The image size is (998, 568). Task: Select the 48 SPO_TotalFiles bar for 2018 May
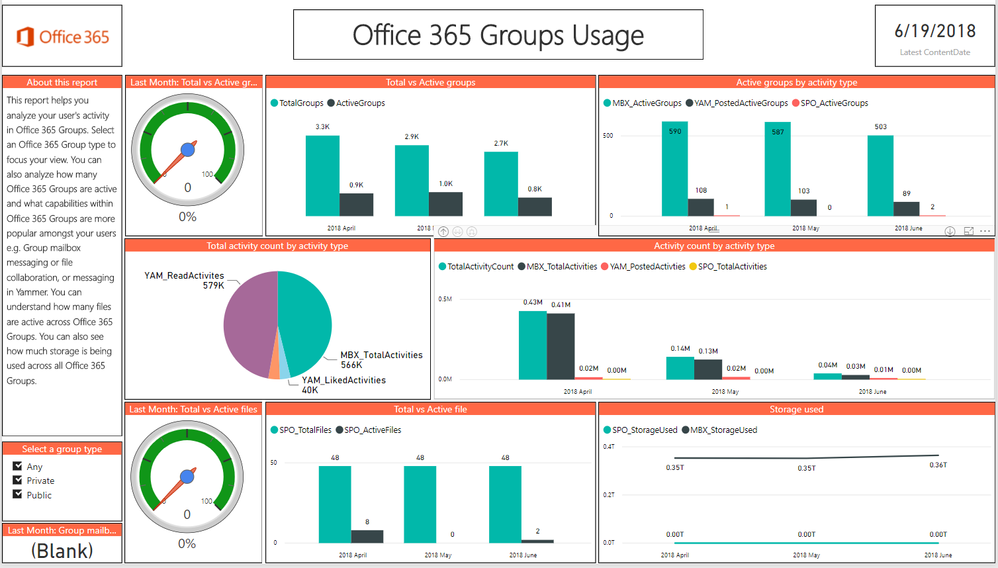[420, 504]
